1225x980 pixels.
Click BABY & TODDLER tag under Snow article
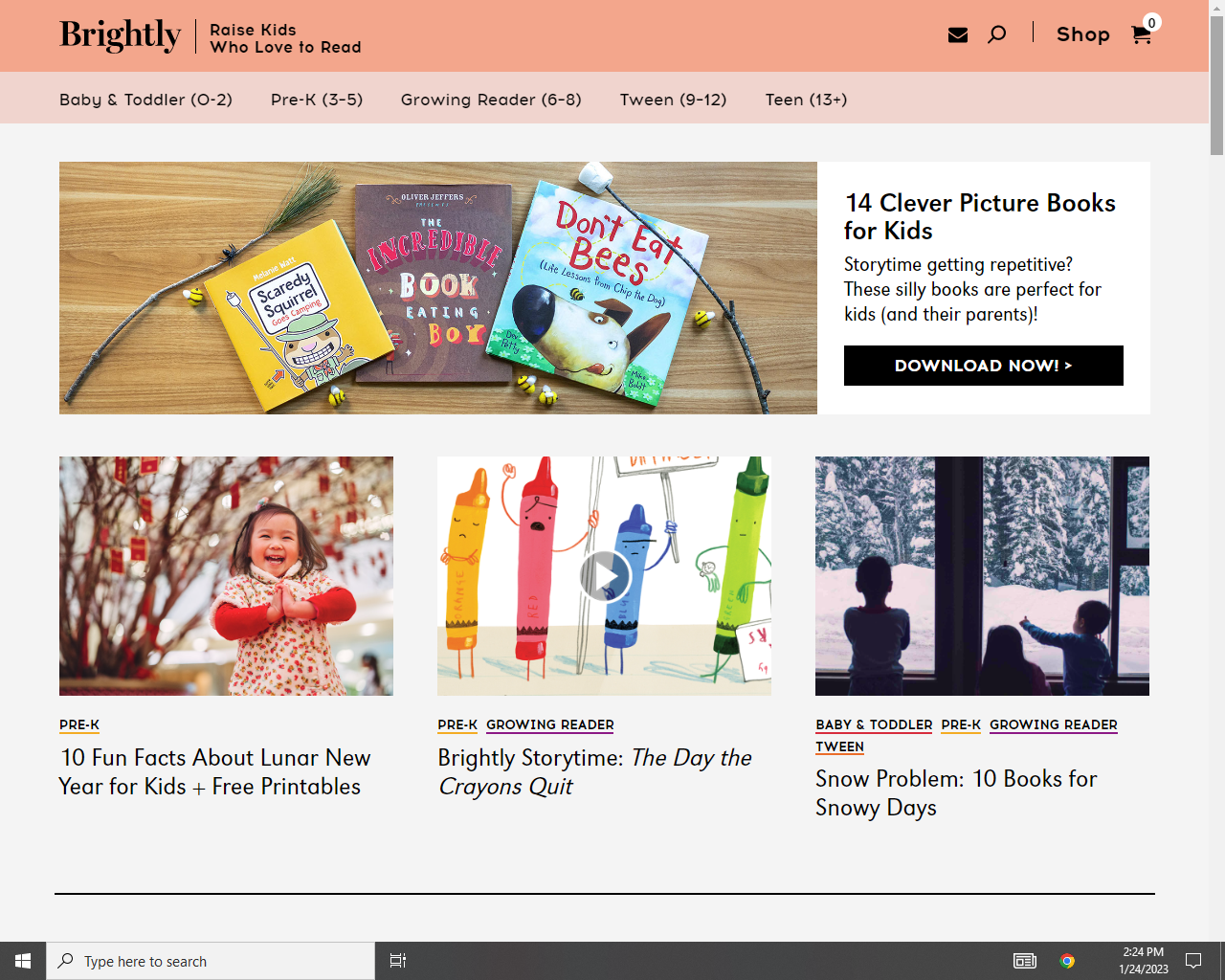click(x=874, y=725)
